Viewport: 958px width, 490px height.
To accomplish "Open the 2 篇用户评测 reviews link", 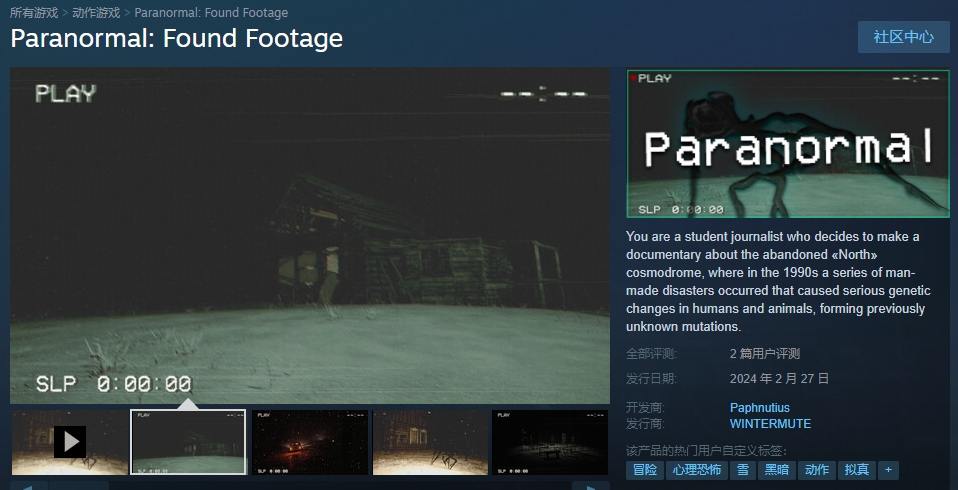I will pyautogui.click(x=765, y=354).
